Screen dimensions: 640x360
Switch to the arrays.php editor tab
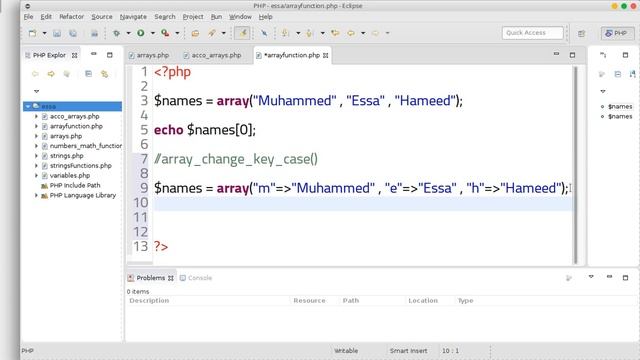pos(149,55)
